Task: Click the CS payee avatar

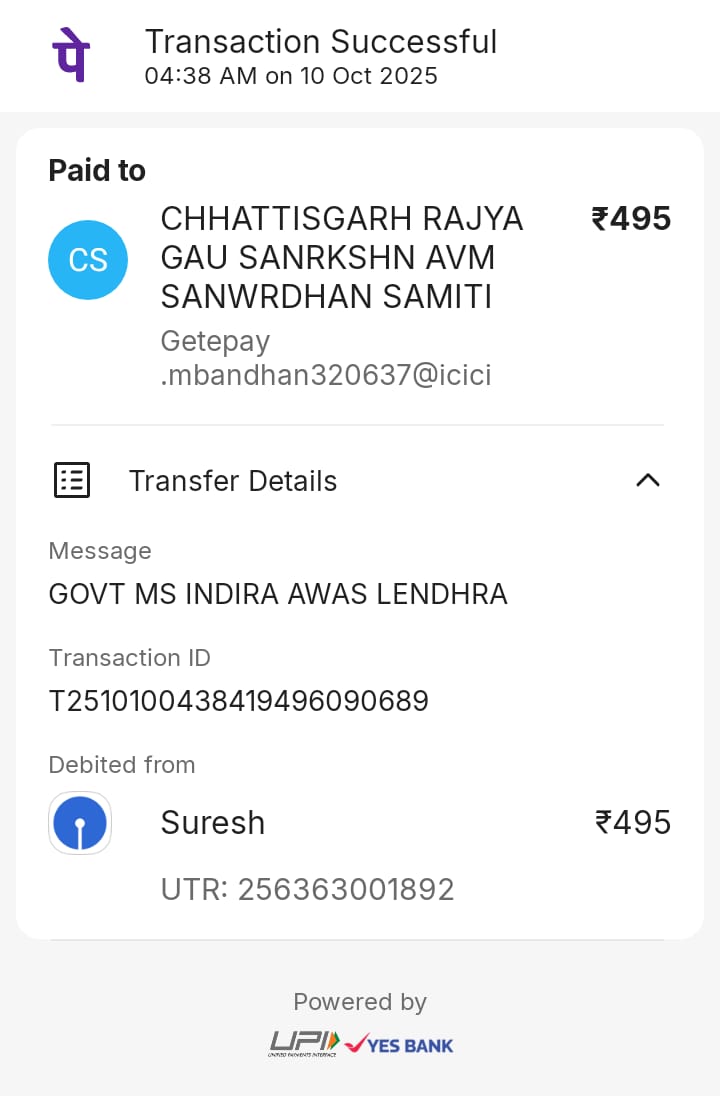Action: [88, 260]
